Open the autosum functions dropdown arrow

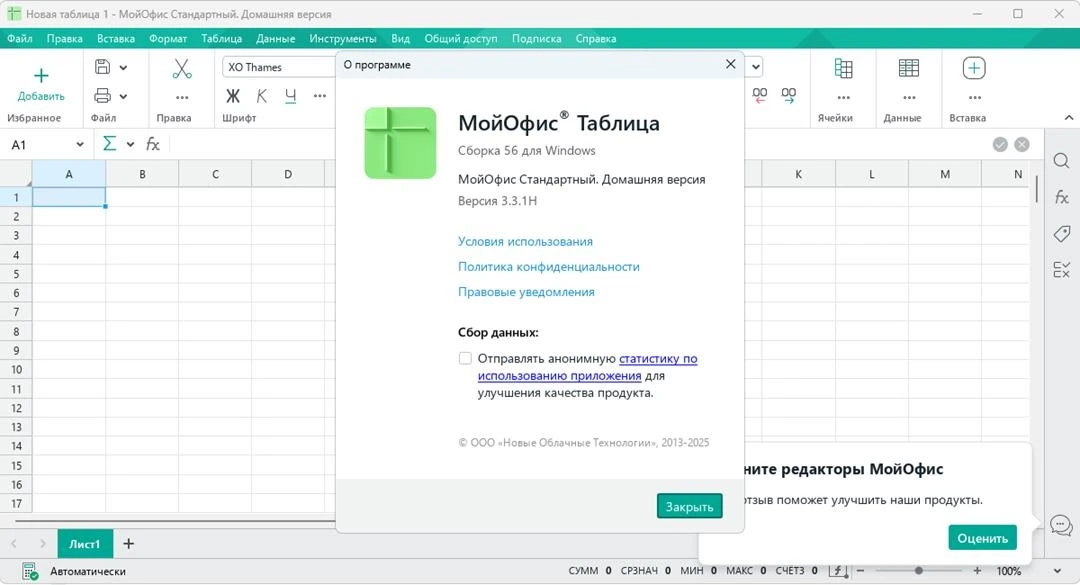click(x=130, y=144)
